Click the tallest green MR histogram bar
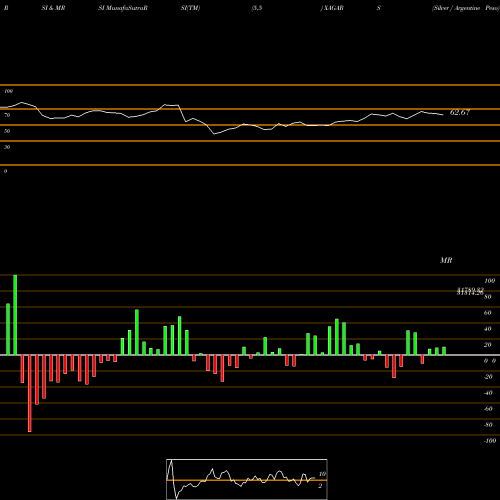 coord(15,315)
